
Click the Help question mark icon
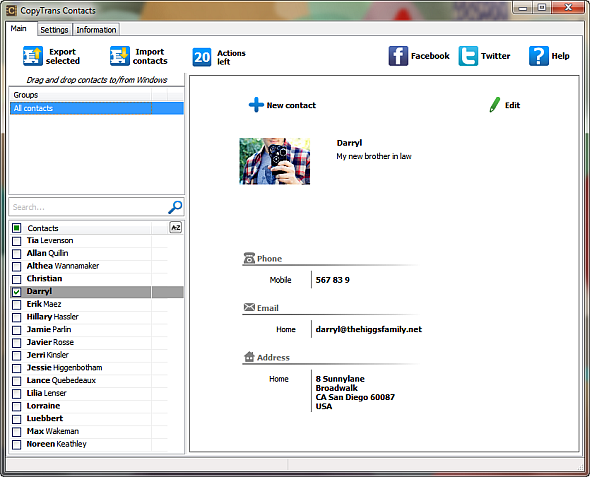(x=538, y=56)
